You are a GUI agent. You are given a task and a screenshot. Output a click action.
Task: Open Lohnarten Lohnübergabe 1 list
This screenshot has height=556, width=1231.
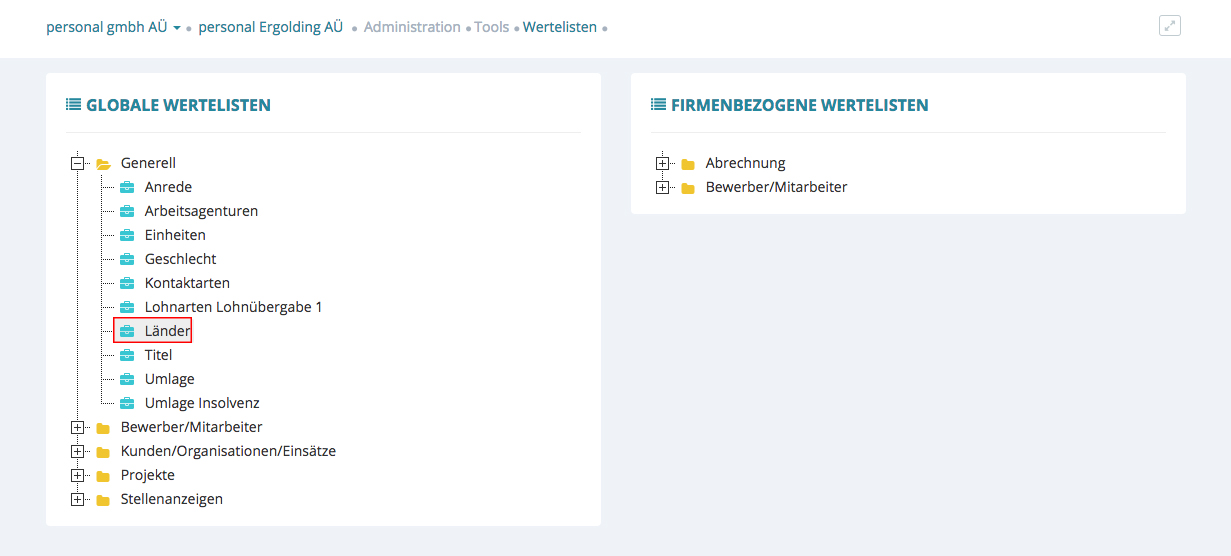coord(233,307)
